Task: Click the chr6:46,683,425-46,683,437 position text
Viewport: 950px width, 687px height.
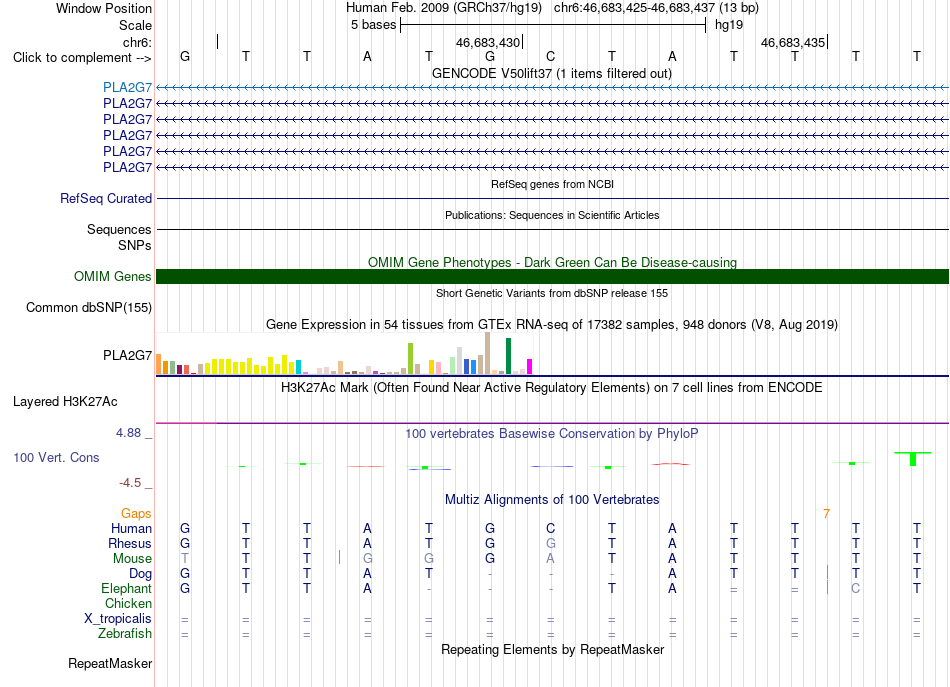Action: [x=656, y=8]
